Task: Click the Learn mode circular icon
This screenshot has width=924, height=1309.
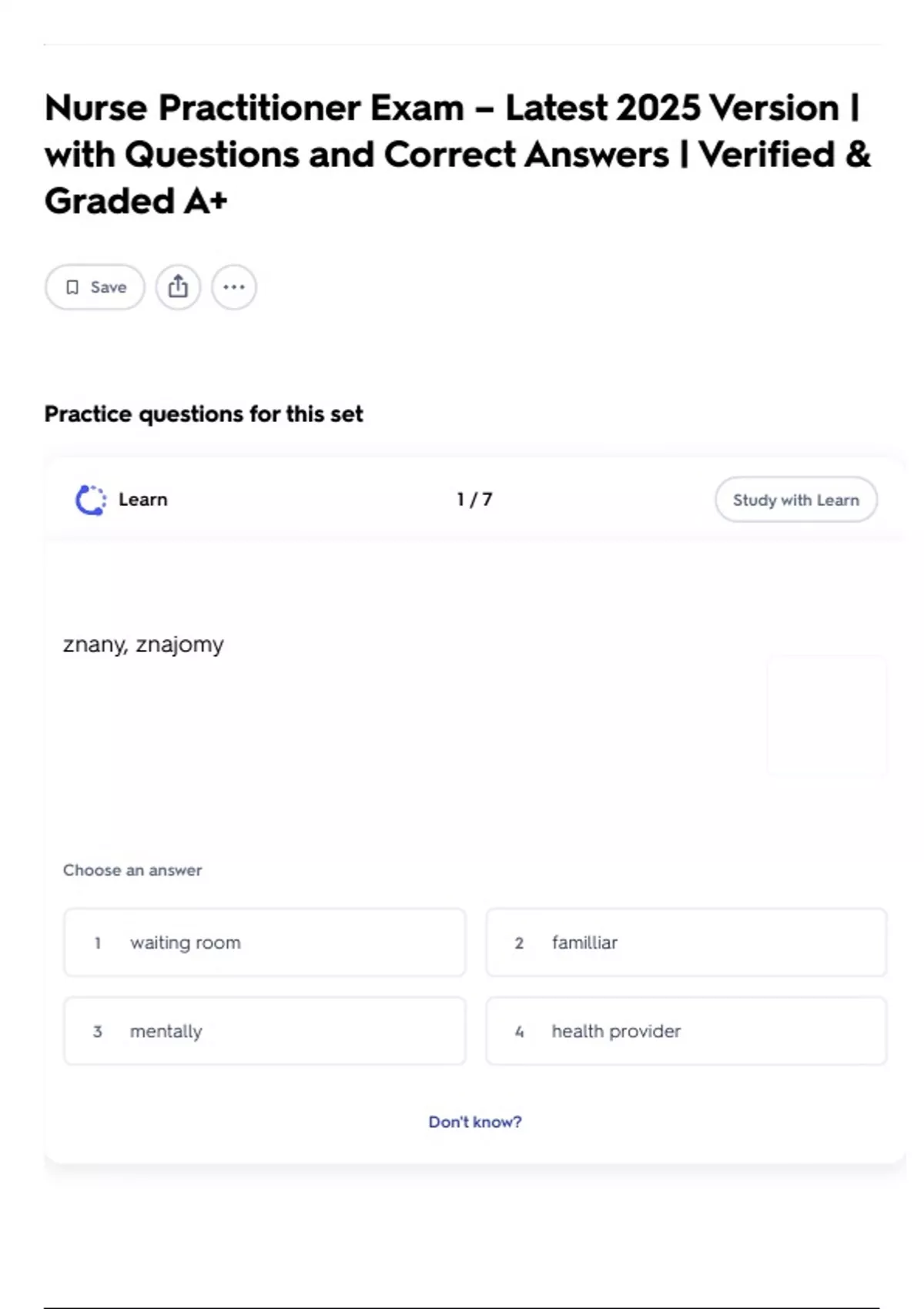Action: [91, 500]
